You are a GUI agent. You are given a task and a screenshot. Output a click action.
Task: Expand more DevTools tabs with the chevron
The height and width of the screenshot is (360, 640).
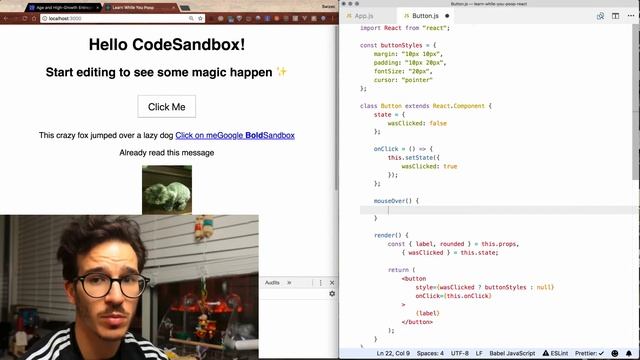coord(289,282)
